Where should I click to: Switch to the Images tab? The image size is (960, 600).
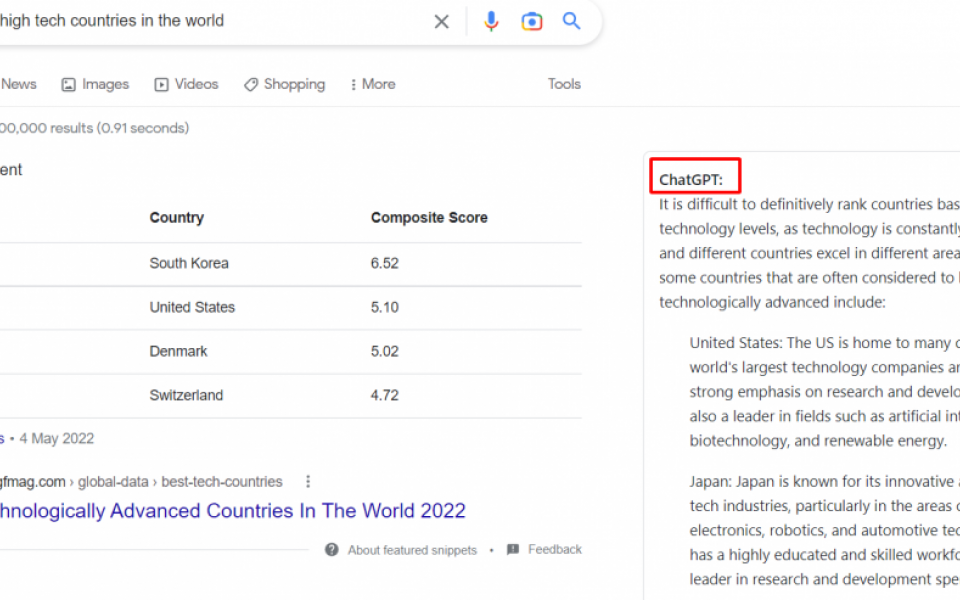(95, 84)
